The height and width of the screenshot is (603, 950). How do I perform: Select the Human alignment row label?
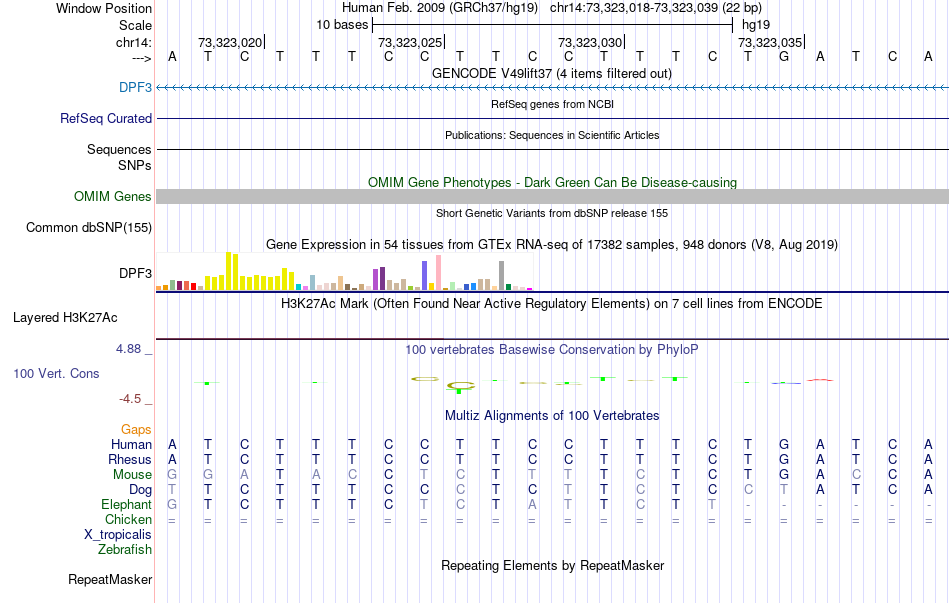tap(131, 444)
